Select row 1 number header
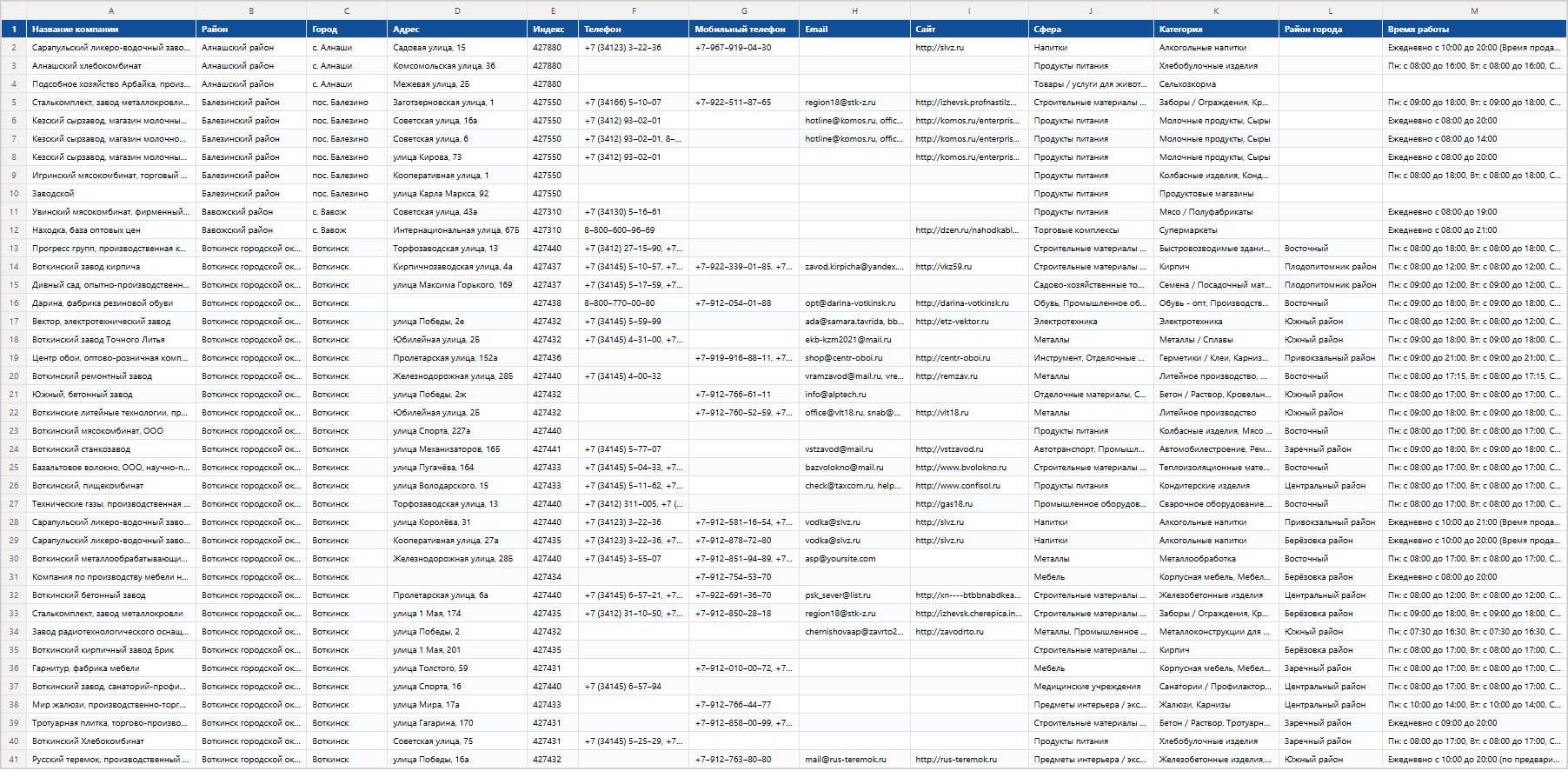 14,30
